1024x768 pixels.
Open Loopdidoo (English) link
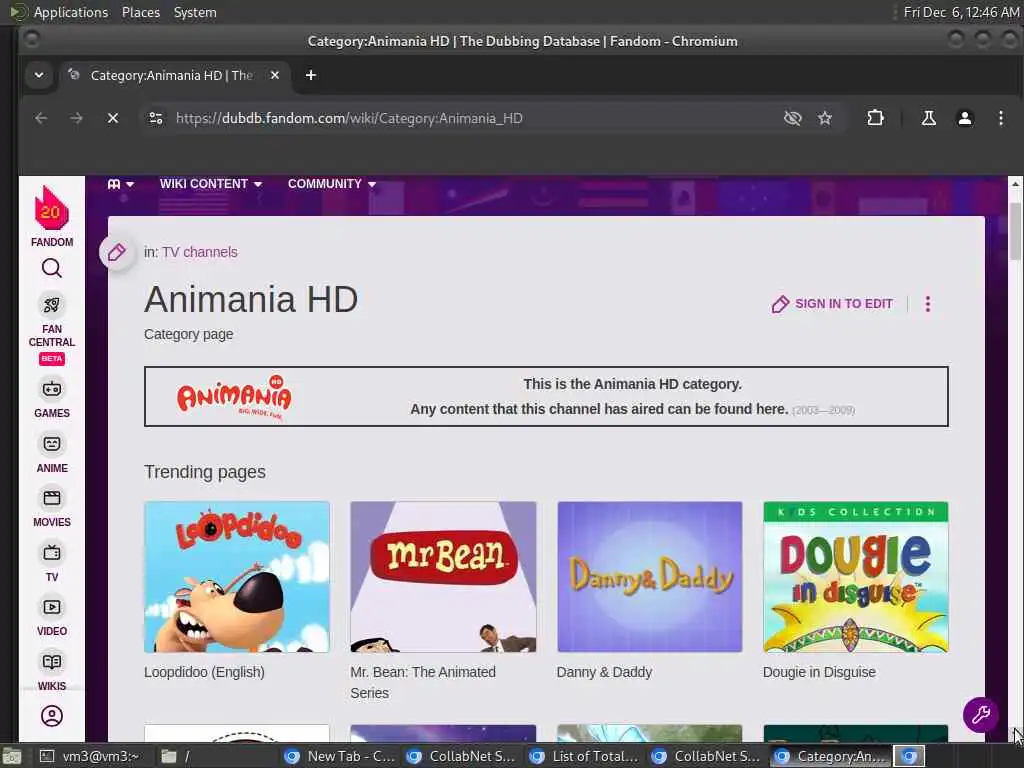point(204,672)
